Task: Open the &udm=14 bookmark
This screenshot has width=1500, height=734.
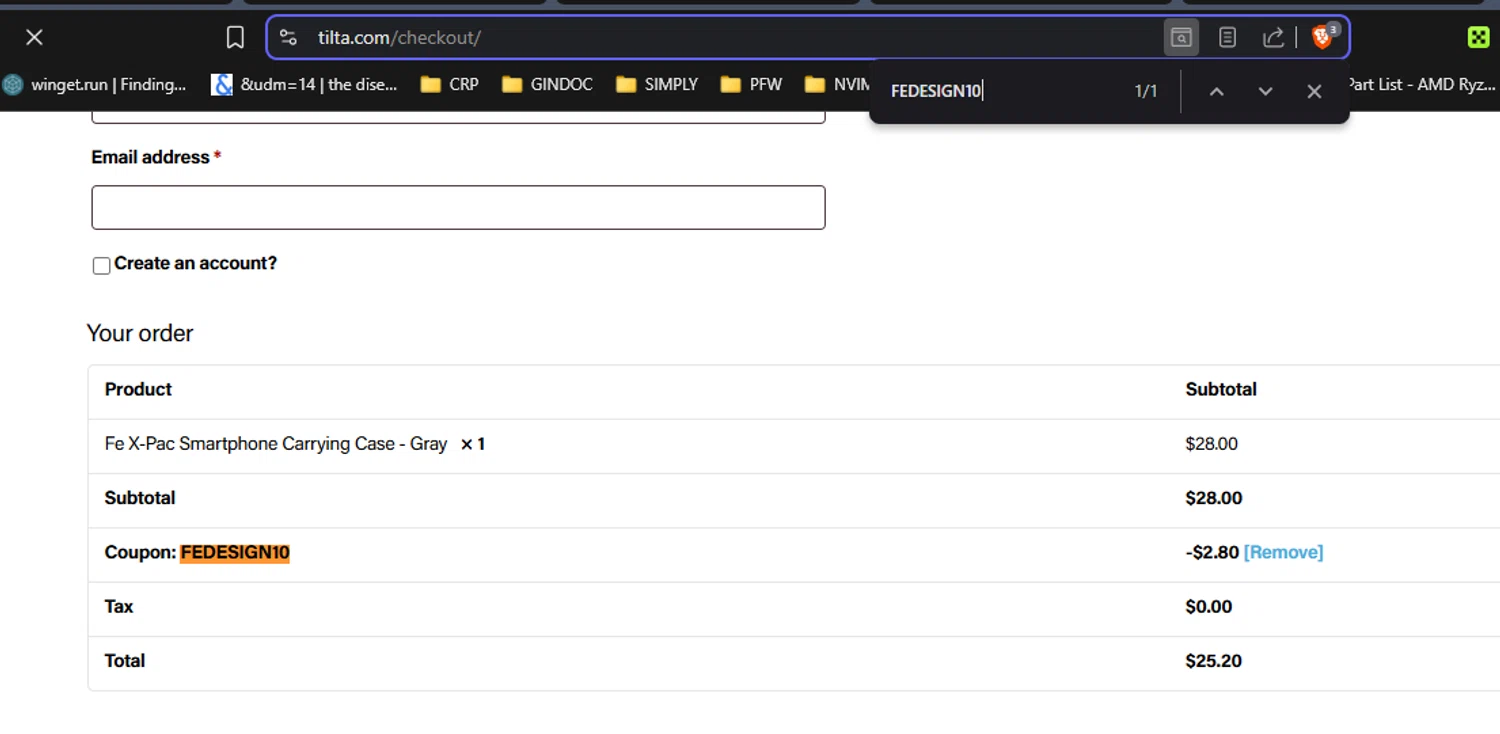Action: (x=305, y=85)
